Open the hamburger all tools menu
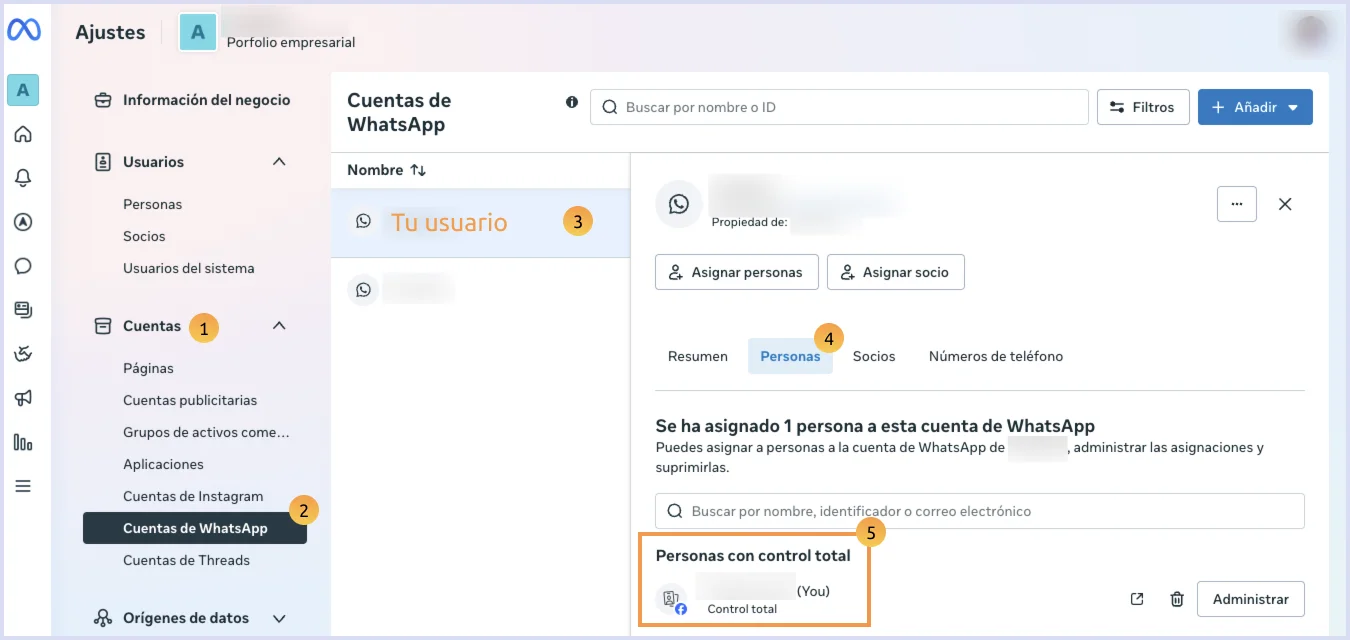This screenshot has width=1350, height=640. tap(23, 486)
